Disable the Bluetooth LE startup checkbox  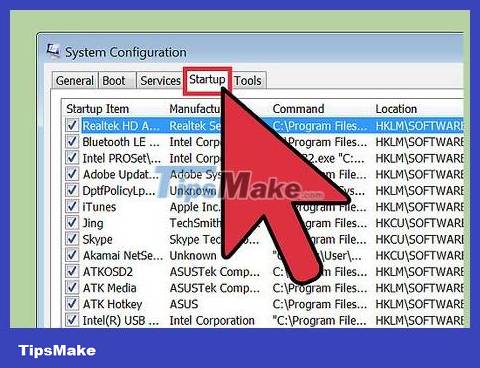[x=72, y=142]
